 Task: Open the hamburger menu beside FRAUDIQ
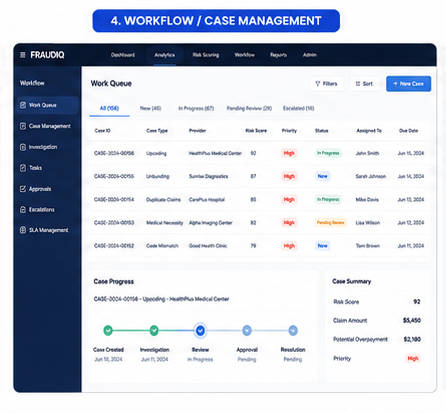(x=23, y=55)
